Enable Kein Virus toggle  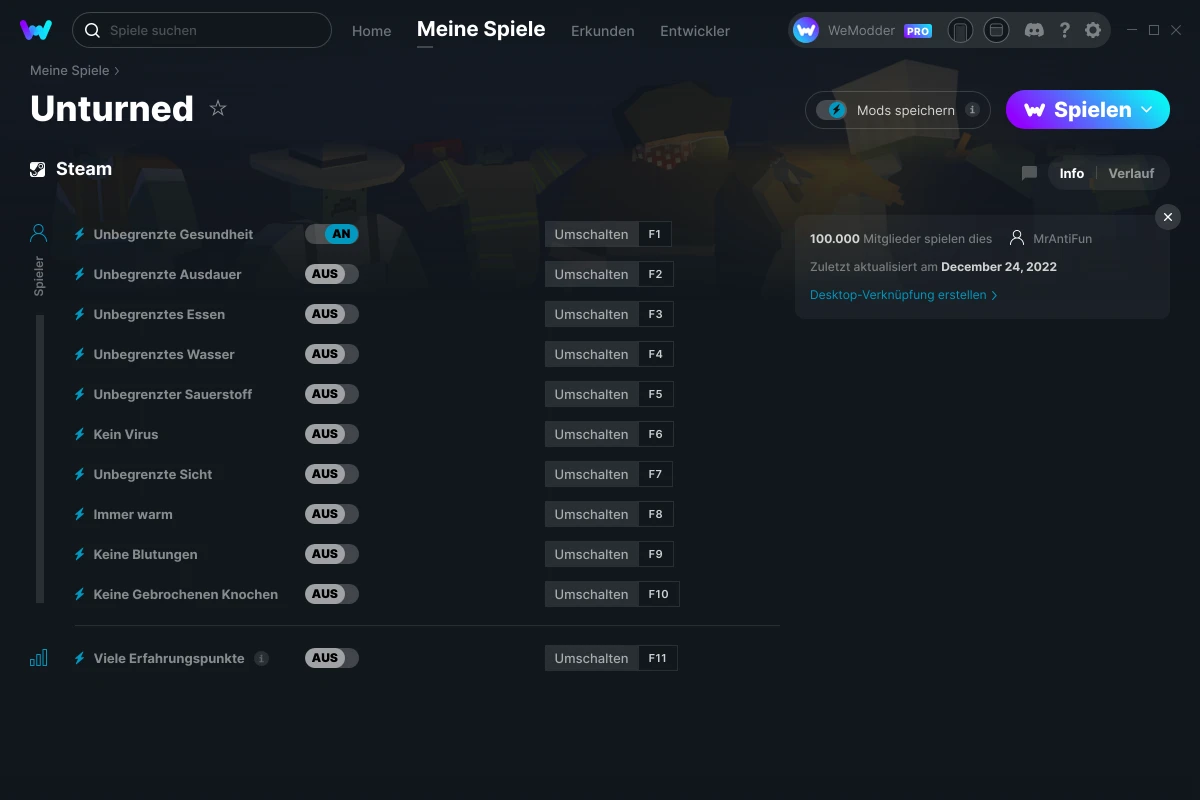pos(332,434)
